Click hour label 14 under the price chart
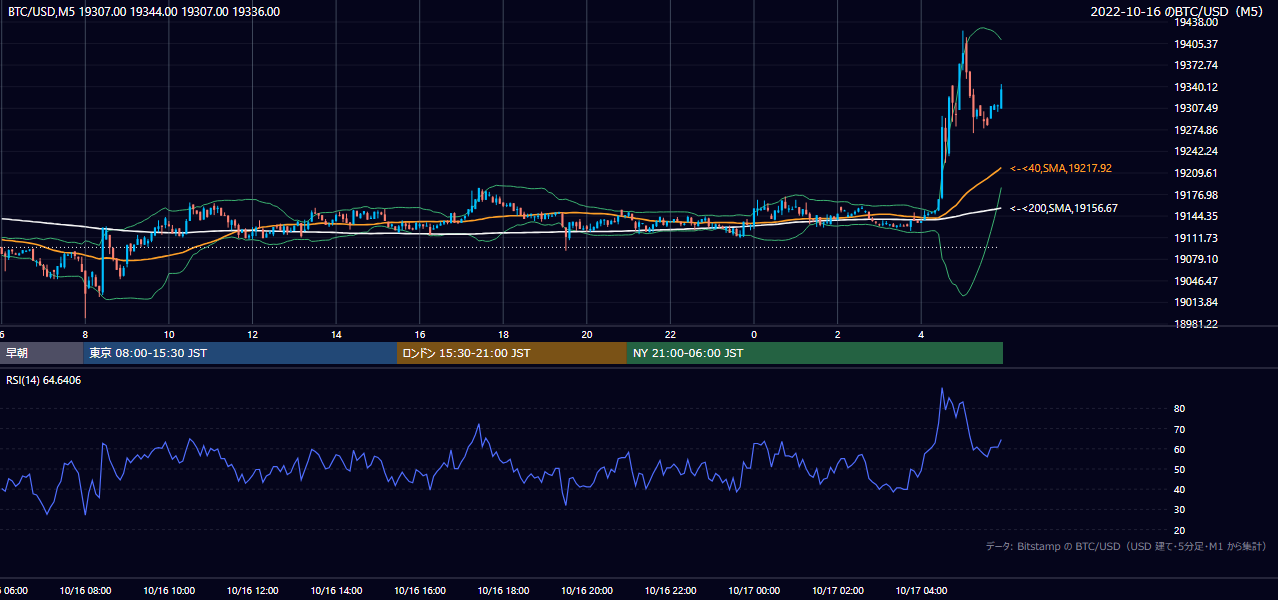The height and width of the screenshot is (600, 1278). click(x=336, y=335)
